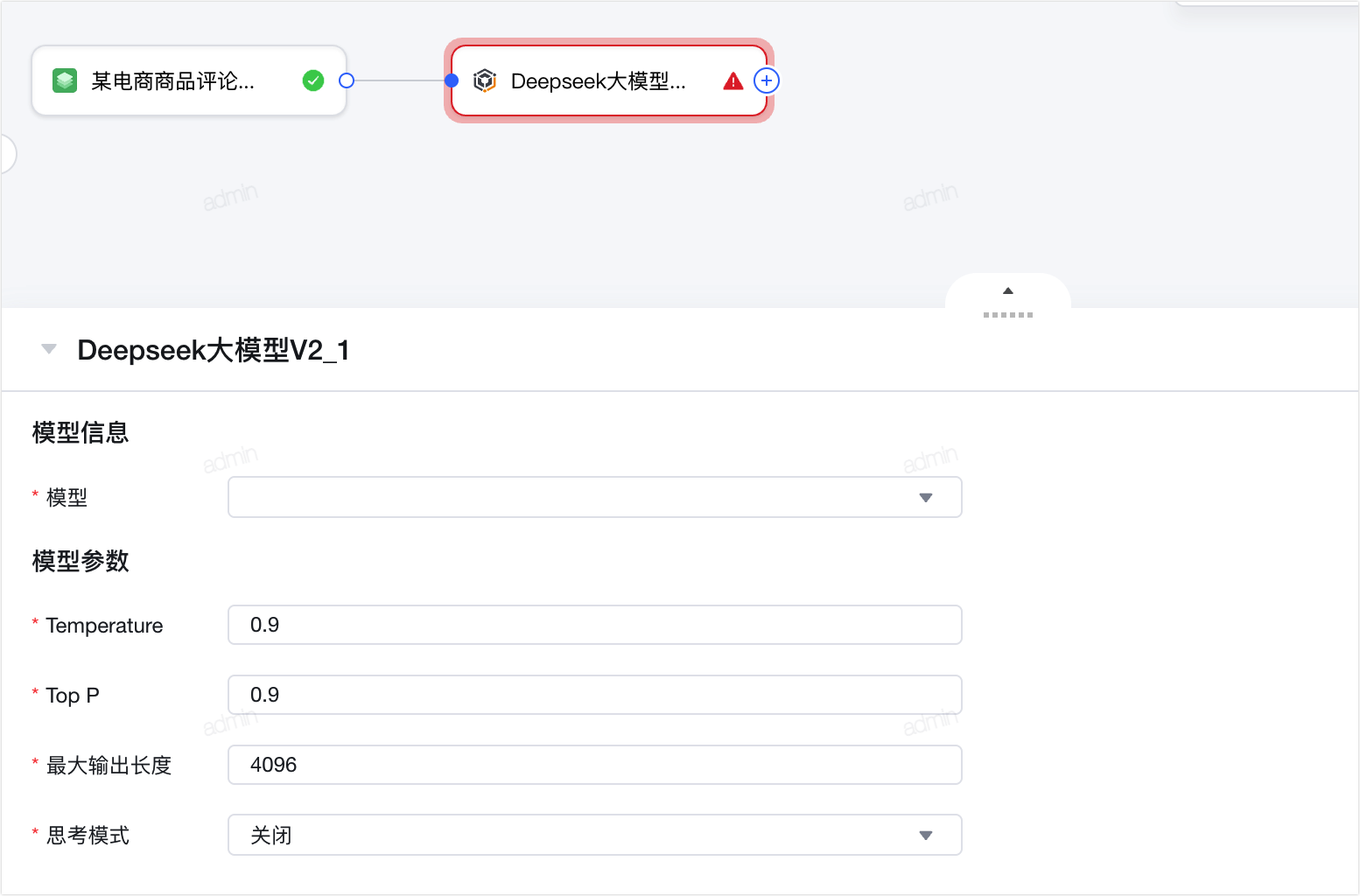Click the arrow of the 模型 dropdown
The image size is (1360, 896).
click(x=926, y=498)
